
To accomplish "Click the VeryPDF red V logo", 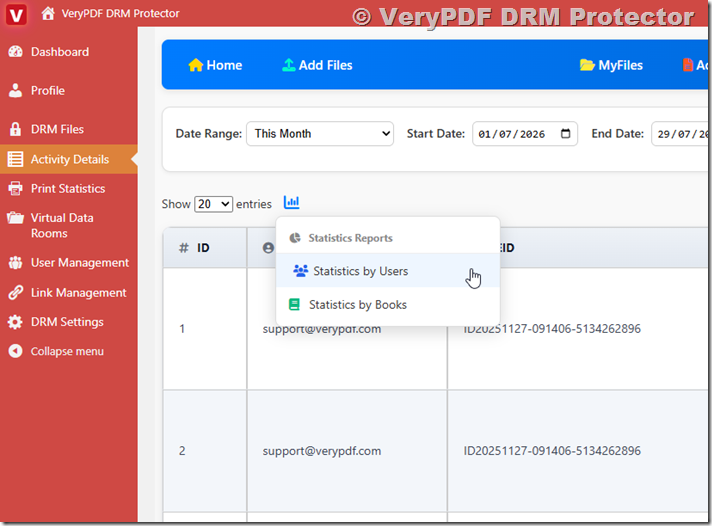I will 16,14.
